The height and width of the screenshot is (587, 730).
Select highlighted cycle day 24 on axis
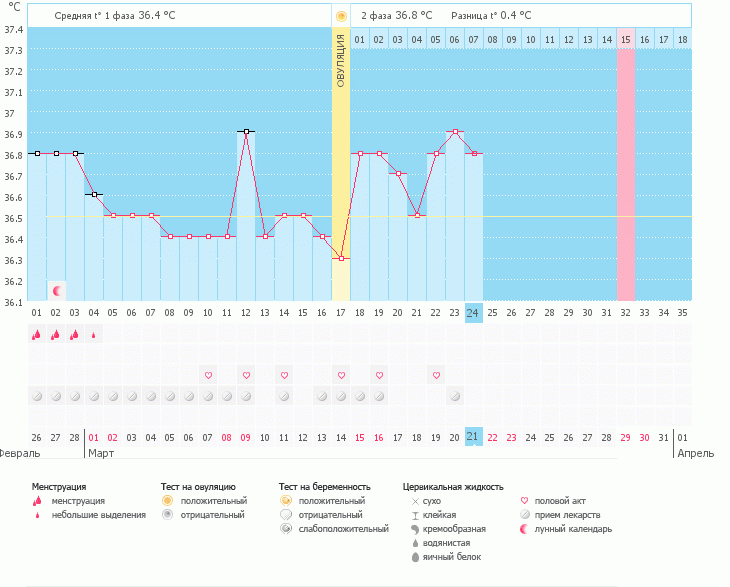(474, 312)
